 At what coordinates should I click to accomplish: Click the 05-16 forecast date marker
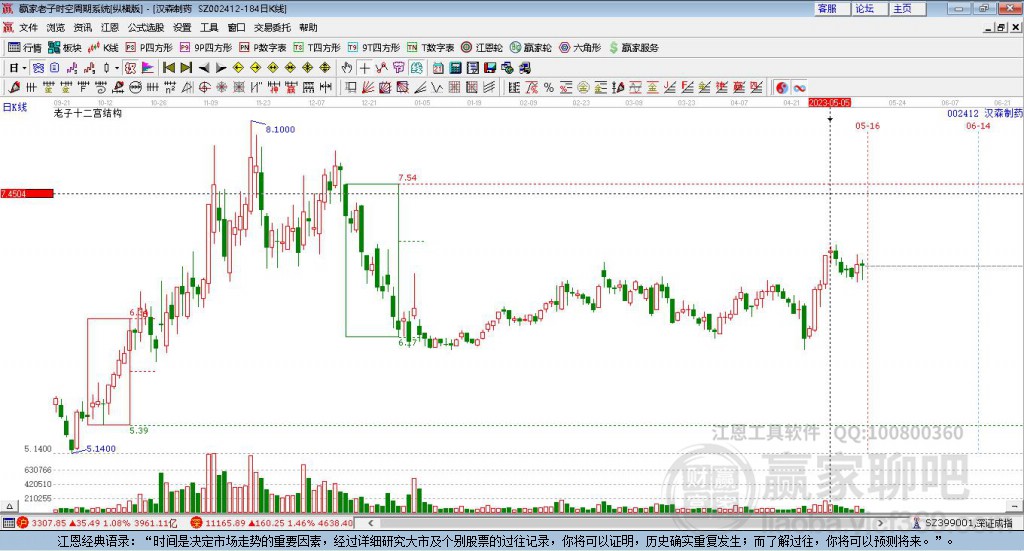867,125
